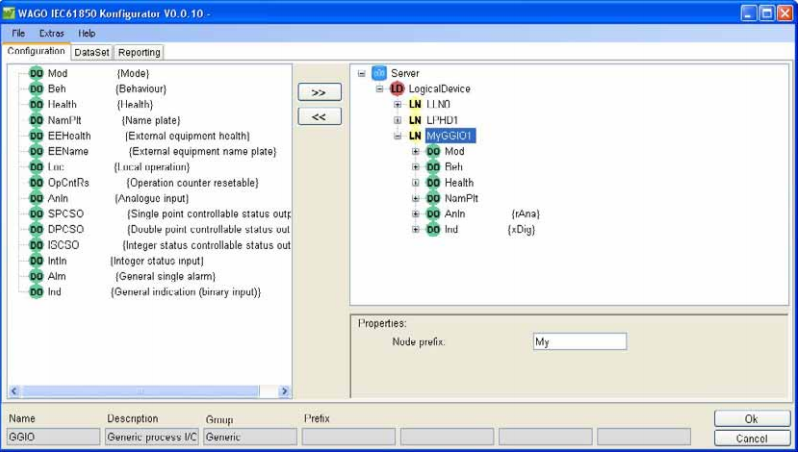This screenshot has width=798, height=453.
Task: Click the DO icon beside EEName
Action: pyautogui.click(x=36, y=152)
